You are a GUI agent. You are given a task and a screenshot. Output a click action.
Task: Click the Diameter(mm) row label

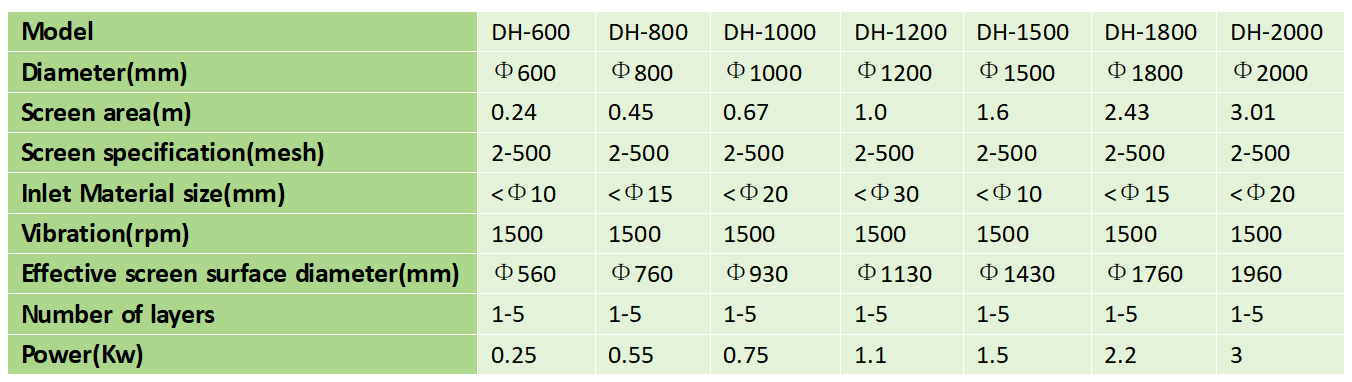point(105,73)
